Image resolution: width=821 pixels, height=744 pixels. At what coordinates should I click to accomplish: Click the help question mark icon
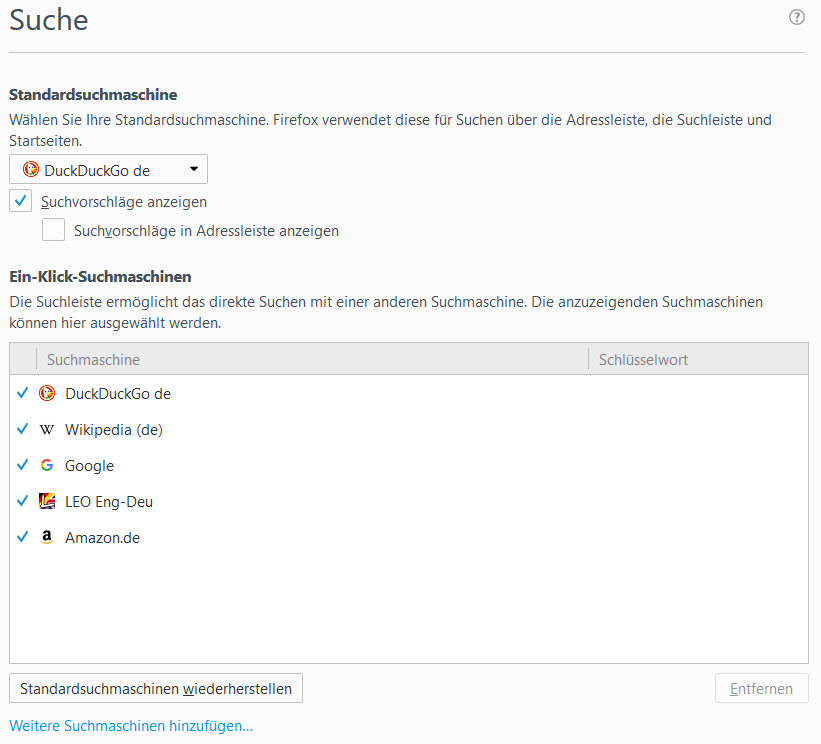(797, 17)
